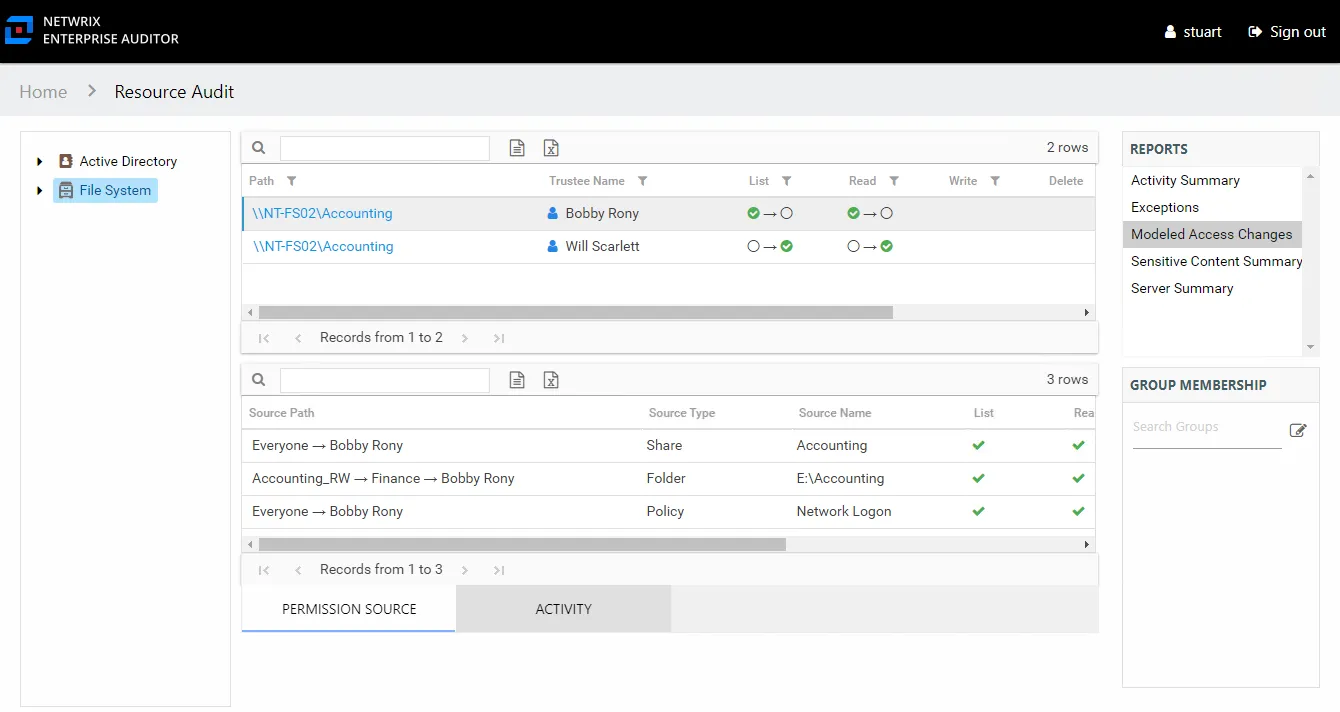The height and width of the screenshot is (712, 1340).
Task: Select the Permission Source tab
Action: [349, 609]
